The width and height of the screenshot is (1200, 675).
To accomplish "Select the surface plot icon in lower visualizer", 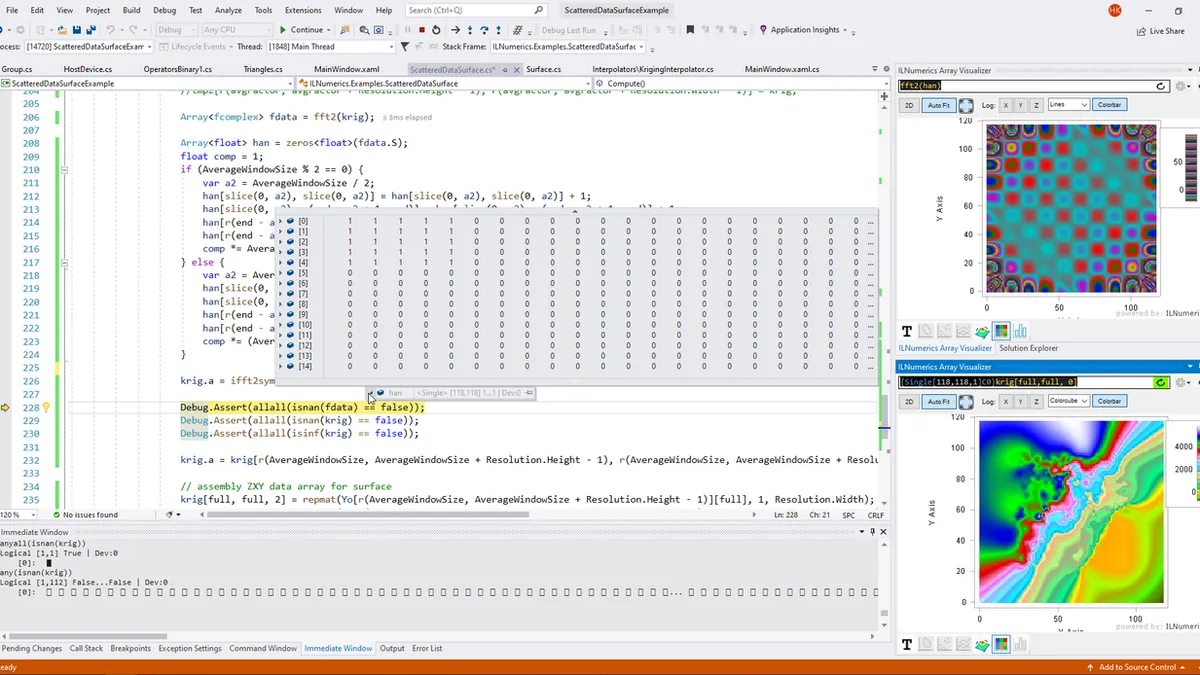I will (983, 644).
